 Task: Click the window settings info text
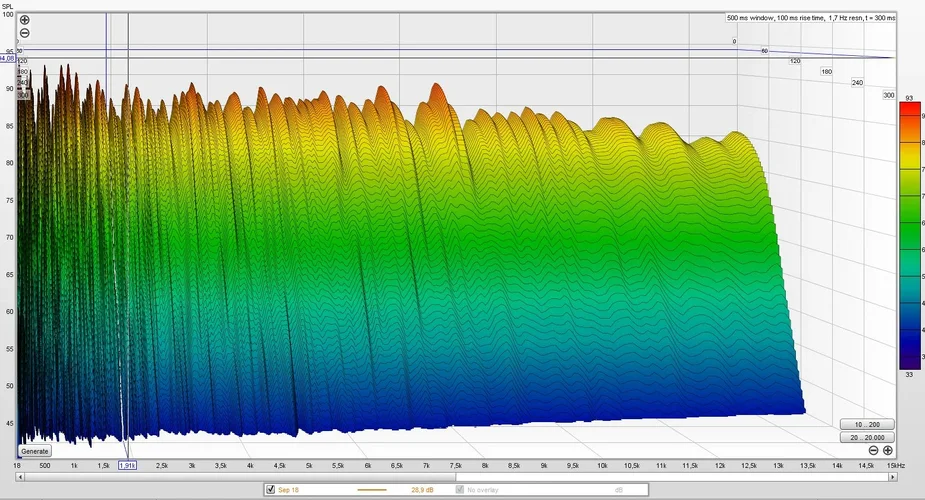[x=810, y=18]
